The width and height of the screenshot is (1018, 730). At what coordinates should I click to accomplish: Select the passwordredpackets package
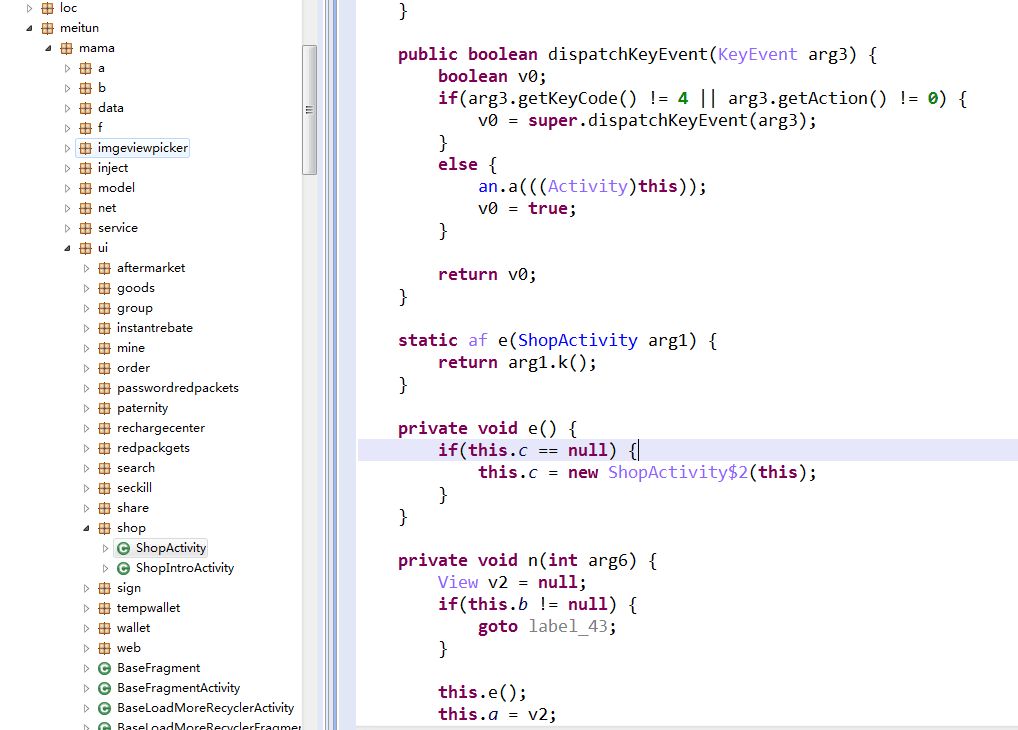pos(178,388)
